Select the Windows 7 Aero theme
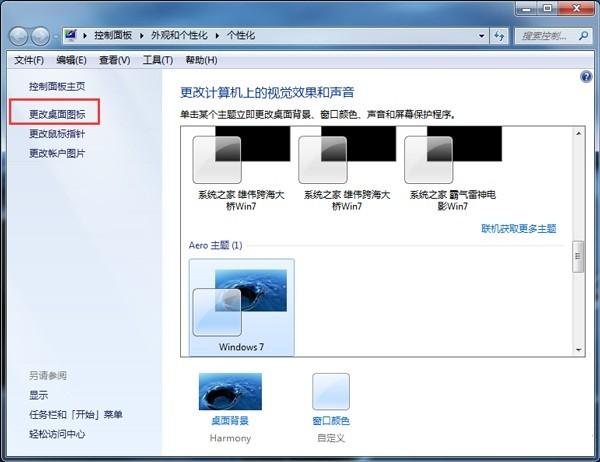This screenshot has width=600, height=462. pyautogui.click(x=241, y=307)
